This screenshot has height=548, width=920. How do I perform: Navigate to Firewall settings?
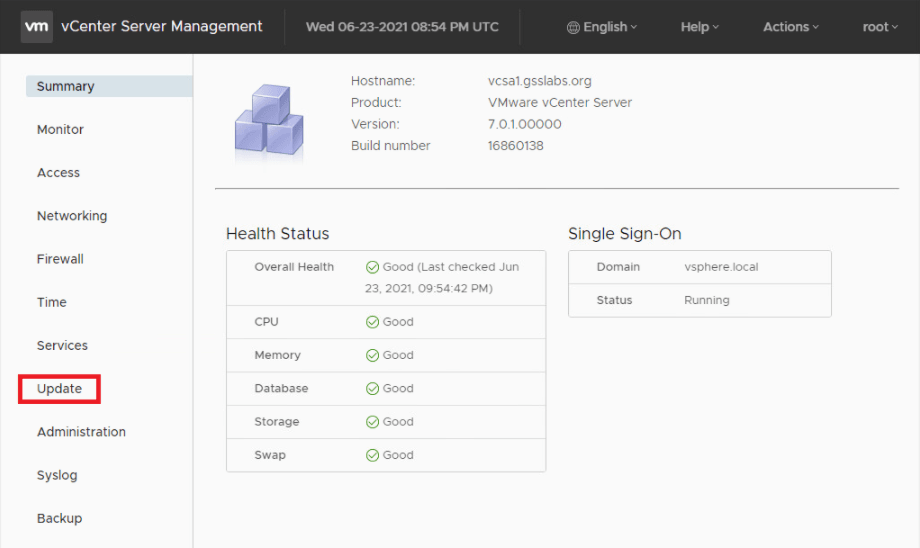coord(60,259)
